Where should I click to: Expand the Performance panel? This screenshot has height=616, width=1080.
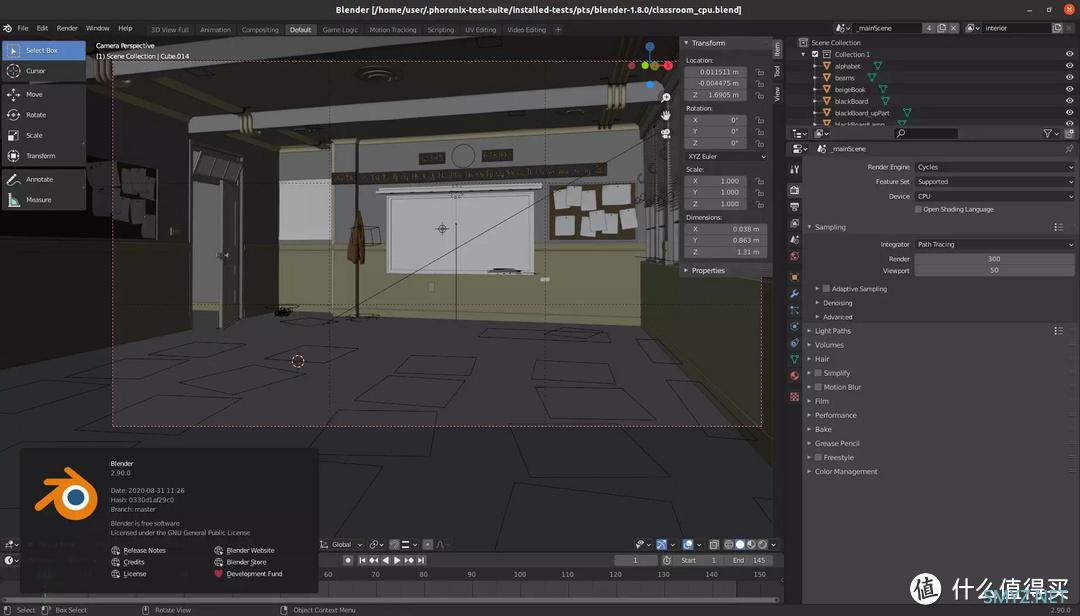pyautogui.click(x=835, y=415)
